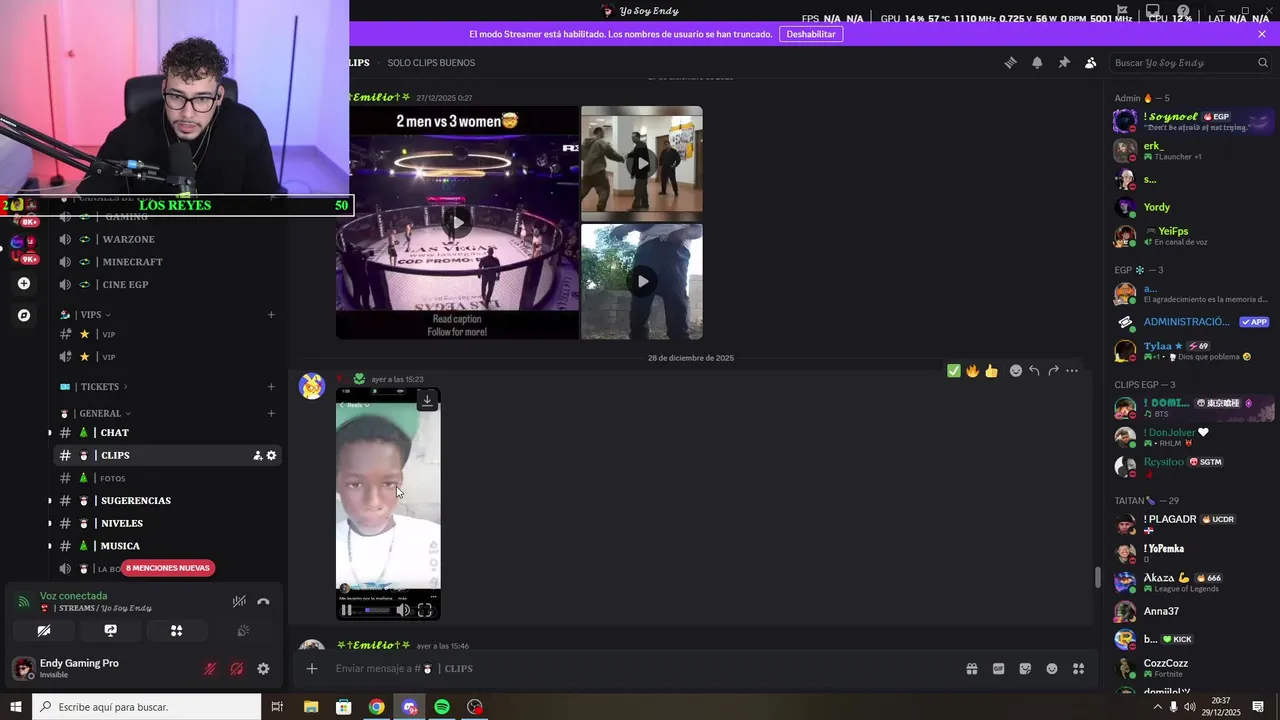Screen dimensions: 1280x720
Task: Open the emoji picker
Action: (1052, 668)
